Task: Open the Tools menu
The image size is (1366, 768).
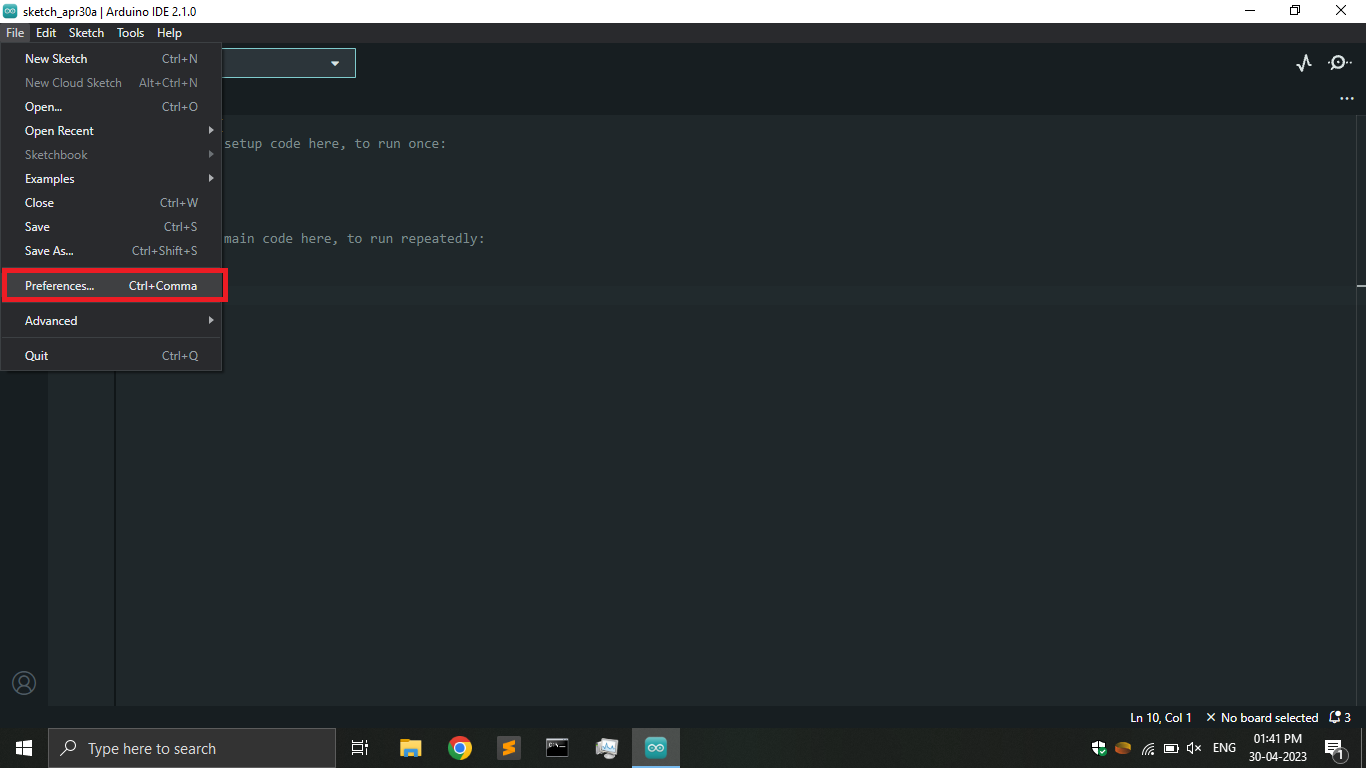Action: (130, 32)
